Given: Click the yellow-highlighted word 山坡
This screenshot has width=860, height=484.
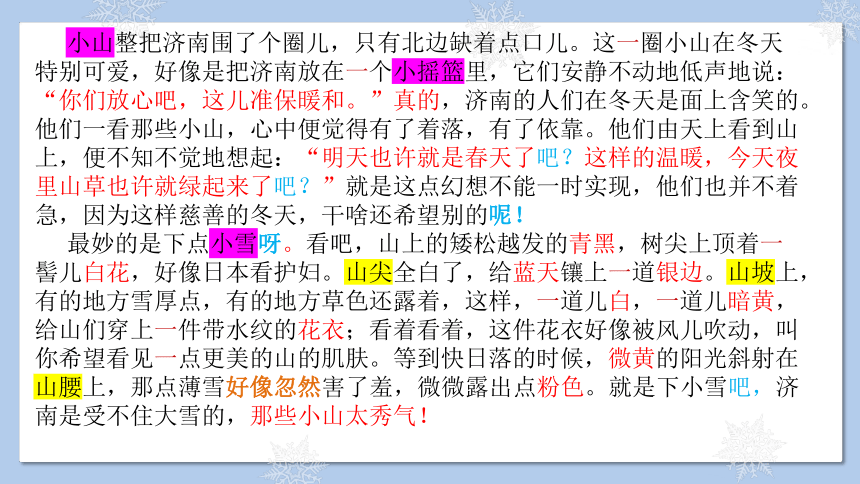Looking at the screenshot, I should pos(750,272).
